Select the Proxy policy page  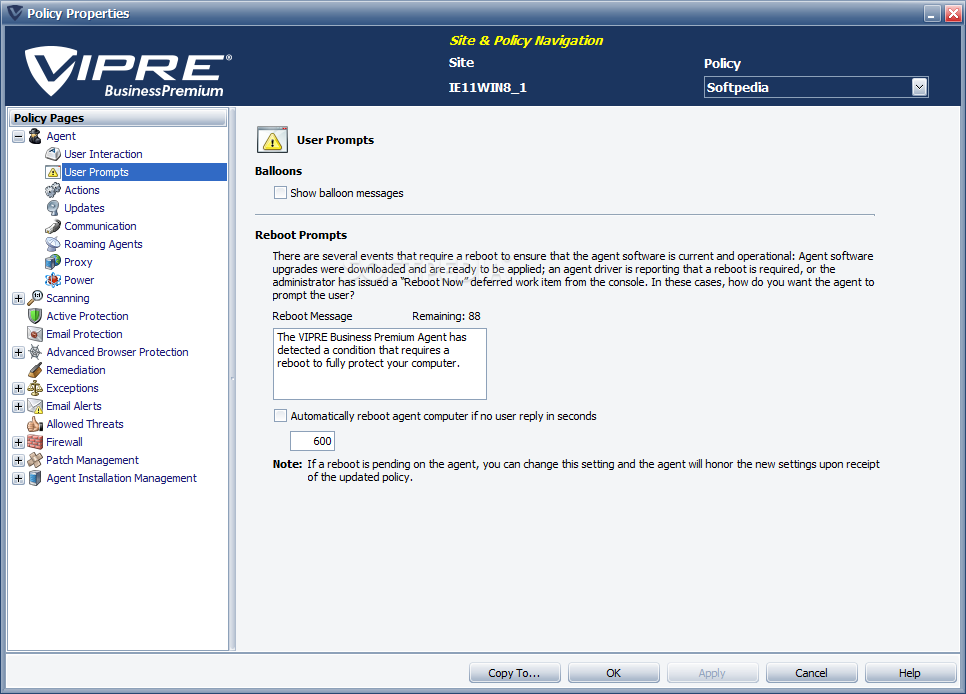coord(78,262)
